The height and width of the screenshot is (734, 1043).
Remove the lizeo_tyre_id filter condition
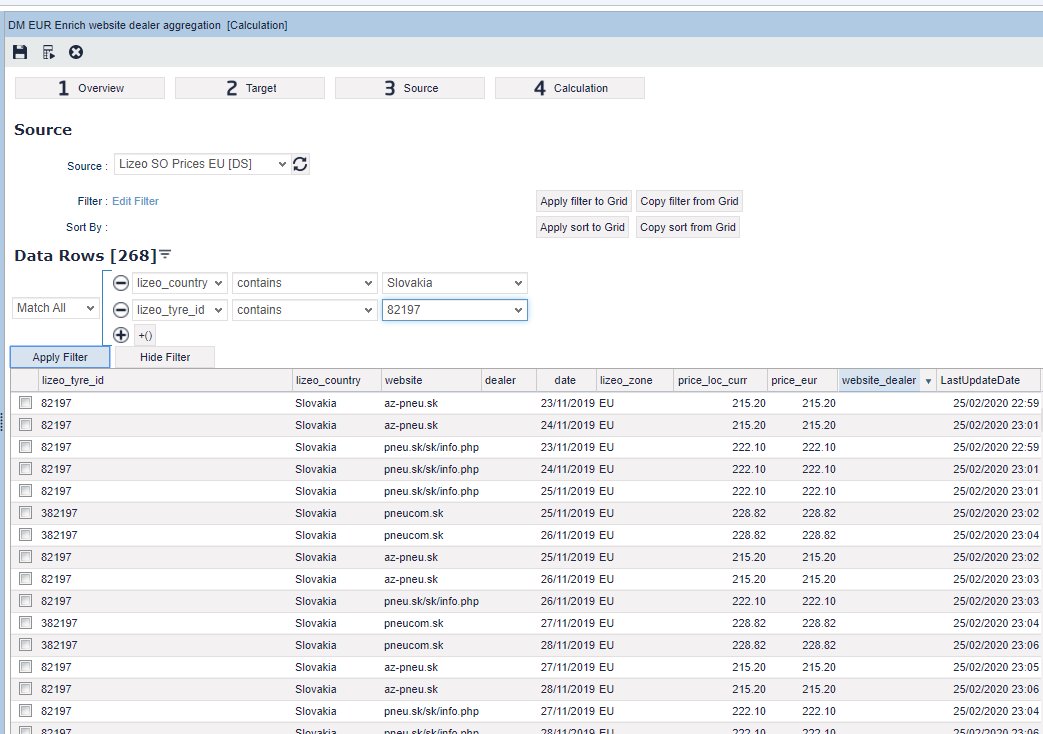[x=120, y=310]
